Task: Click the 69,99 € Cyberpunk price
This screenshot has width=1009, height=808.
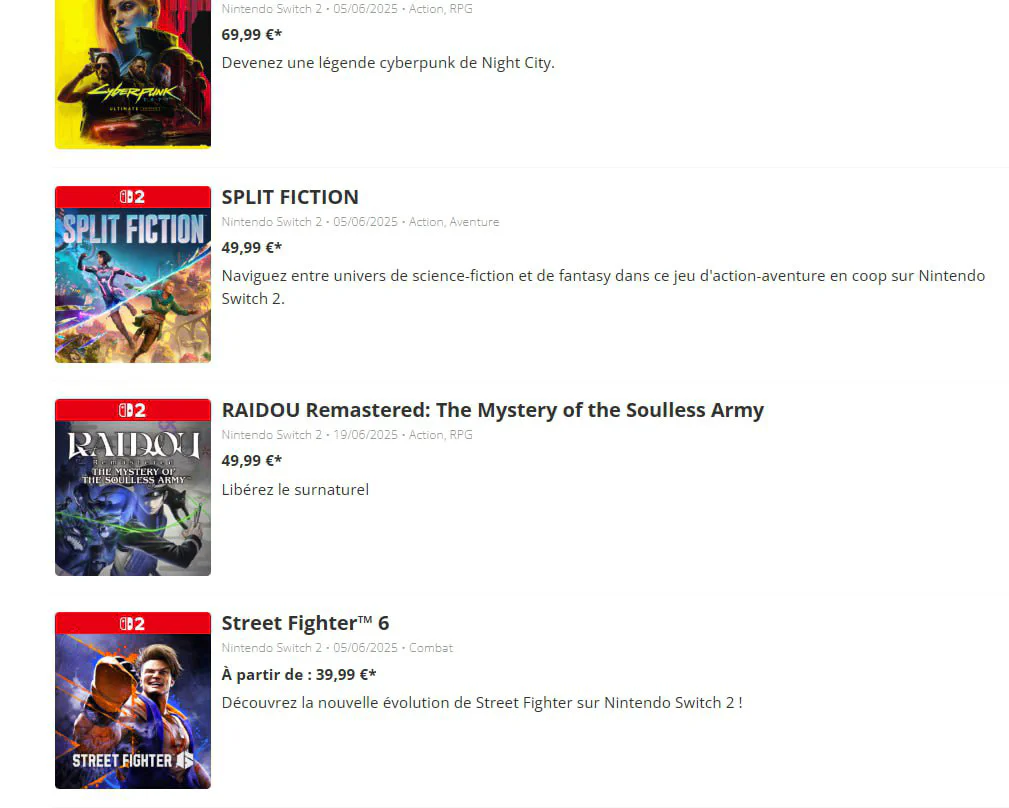Action: coord(251,35)
